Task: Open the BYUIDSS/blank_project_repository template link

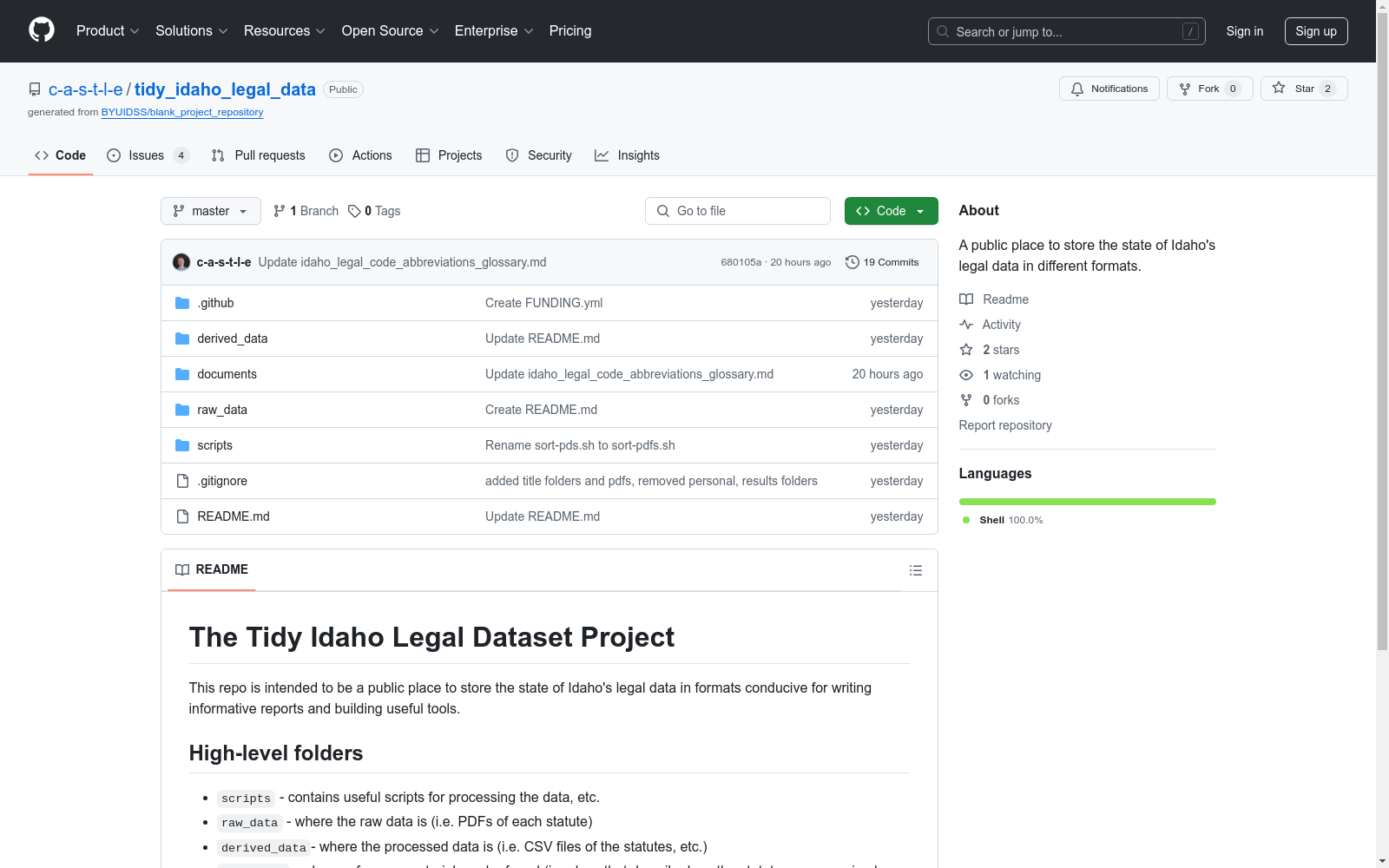Action: click(182, 112)
